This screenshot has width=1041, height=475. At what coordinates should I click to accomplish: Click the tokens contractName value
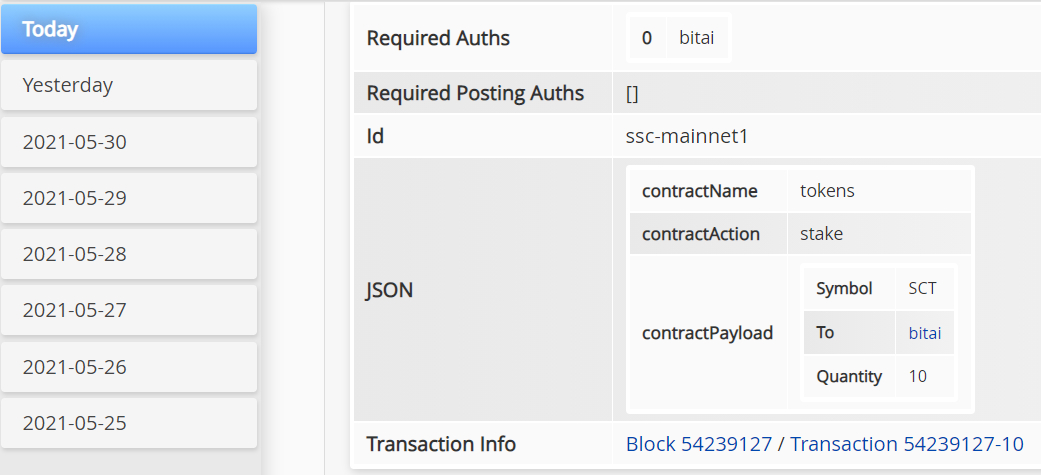point(827,191)
